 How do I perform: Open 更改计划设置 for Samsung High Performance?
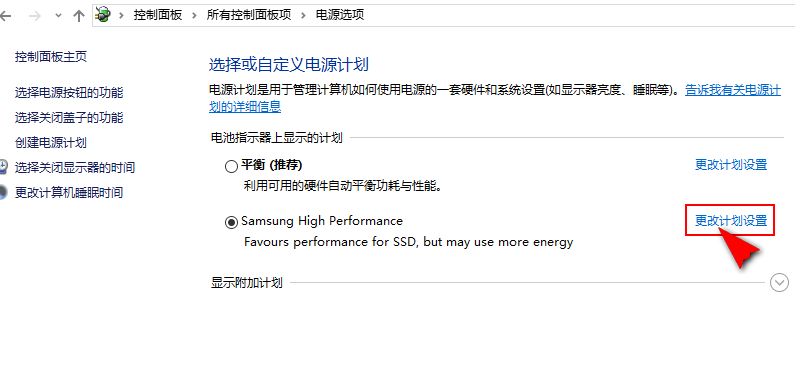pyautogui.click(x=731, y=221)
